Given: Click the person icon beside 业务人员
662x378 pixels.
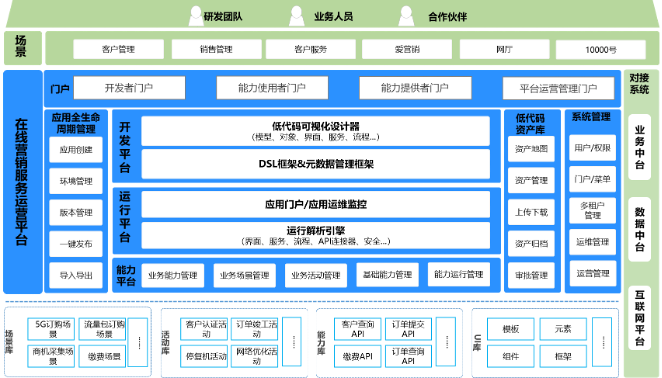Looking at the screenshot, I should 297,16.
